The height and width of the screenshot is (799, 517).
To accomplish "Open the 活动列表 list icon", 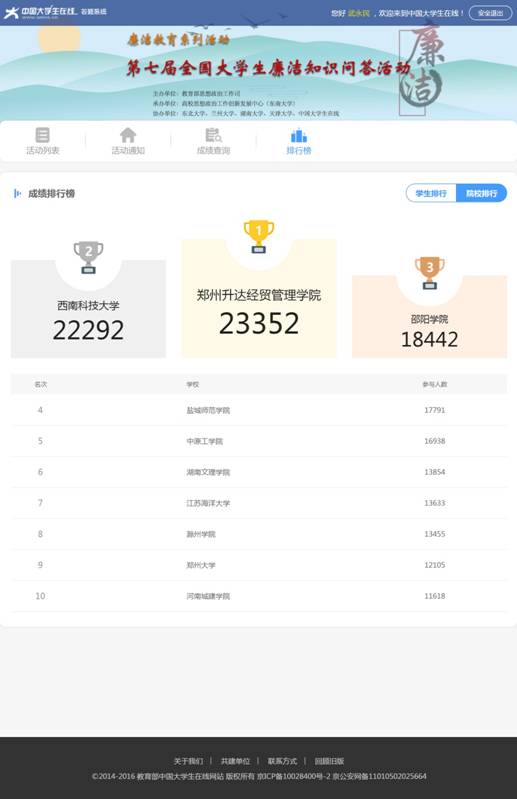I will coord(43,135).
